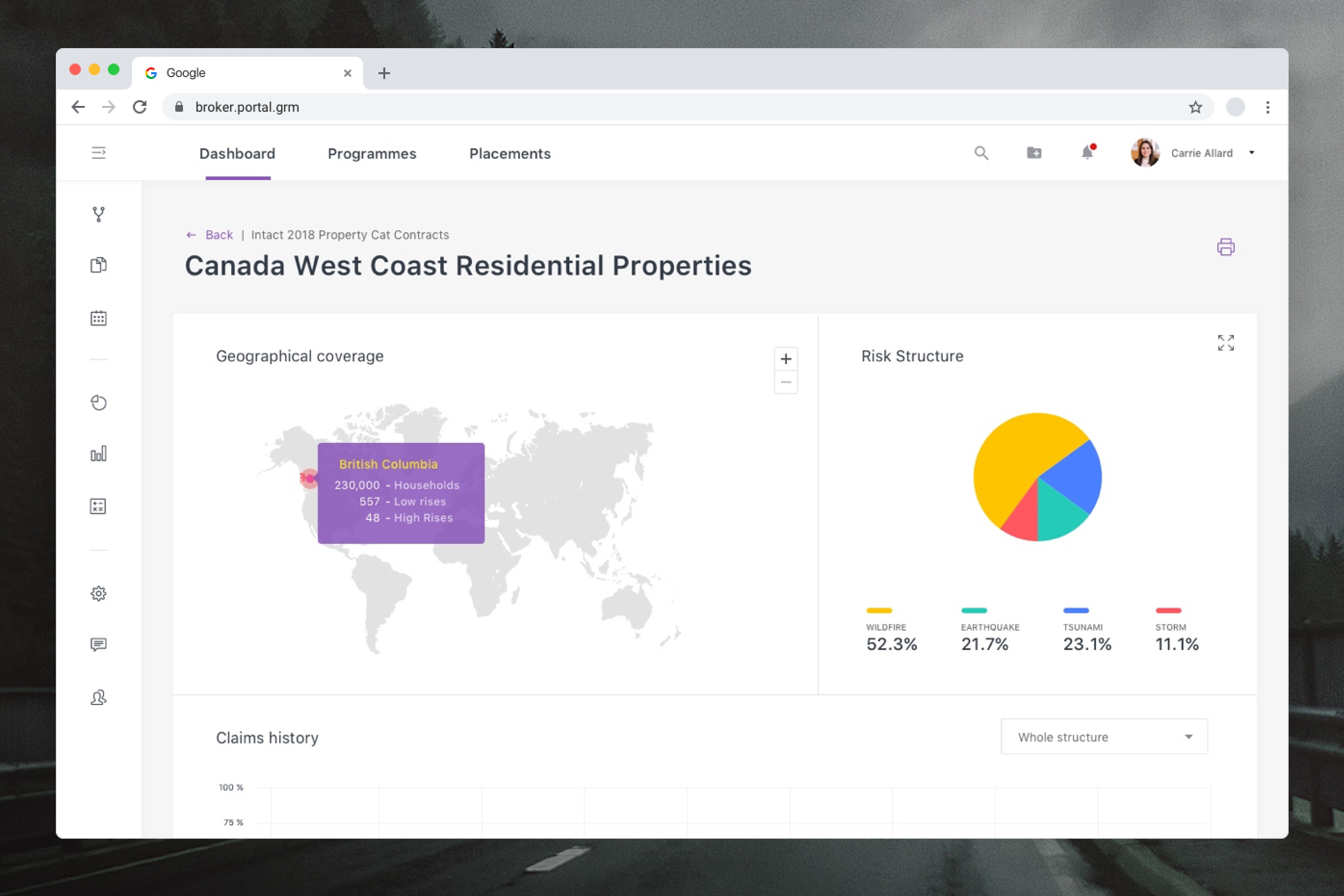Select the Google browser tab
Image resolution: width=1344 pixels, height=896 pixels.
(x=247, y=73)
